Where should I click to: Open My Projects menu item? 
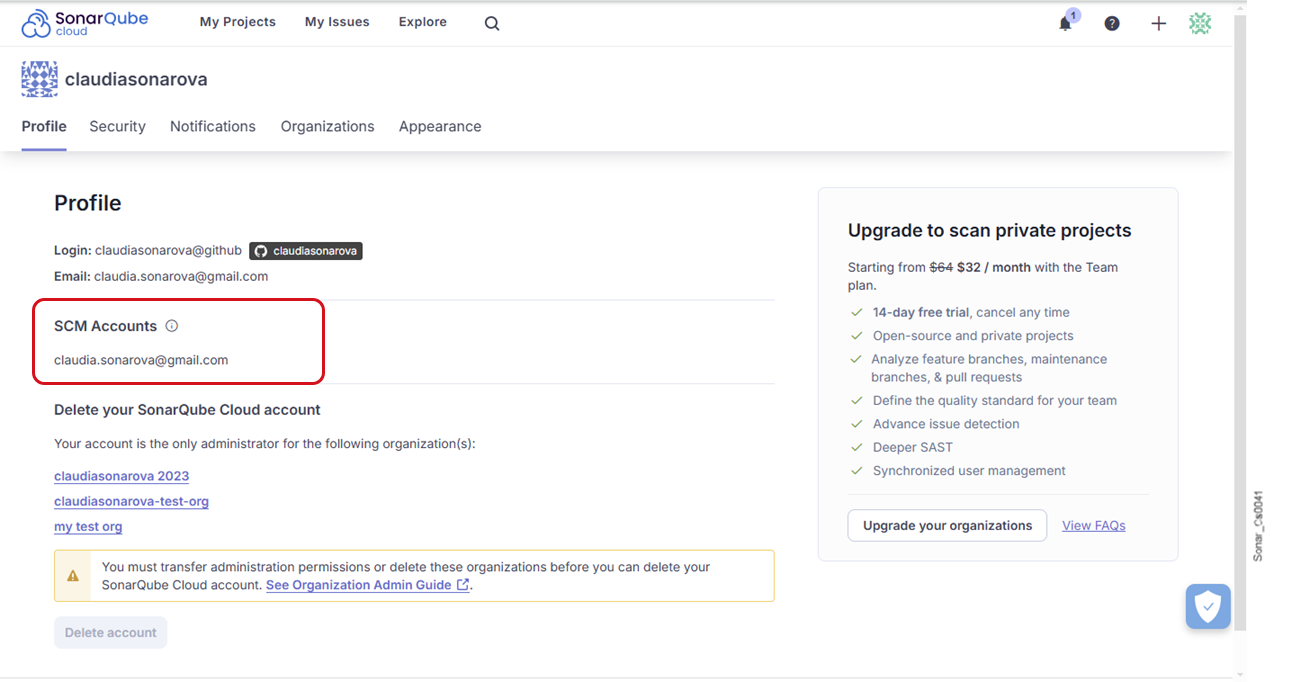click(237, 22)
